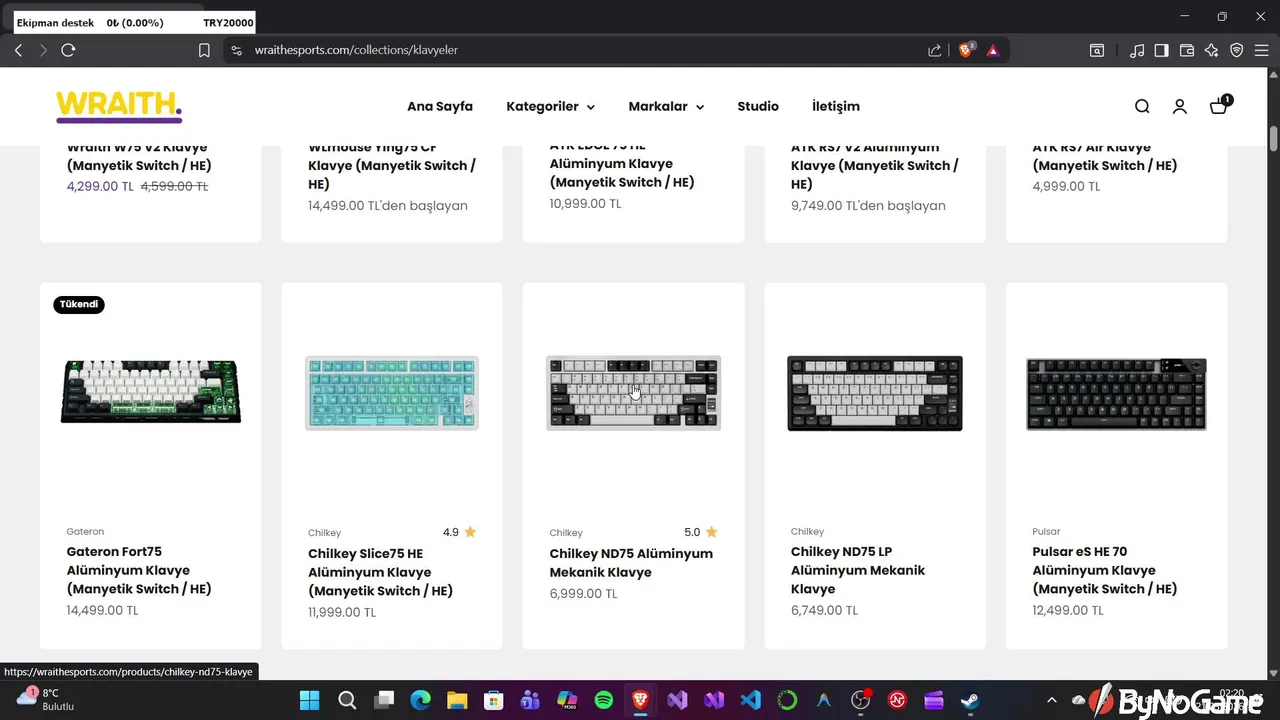1280x720 pixels.
Task: Open Chilkey Slice75 HE keyboard image
Action: pyautogui.click(x=392, y=393)
